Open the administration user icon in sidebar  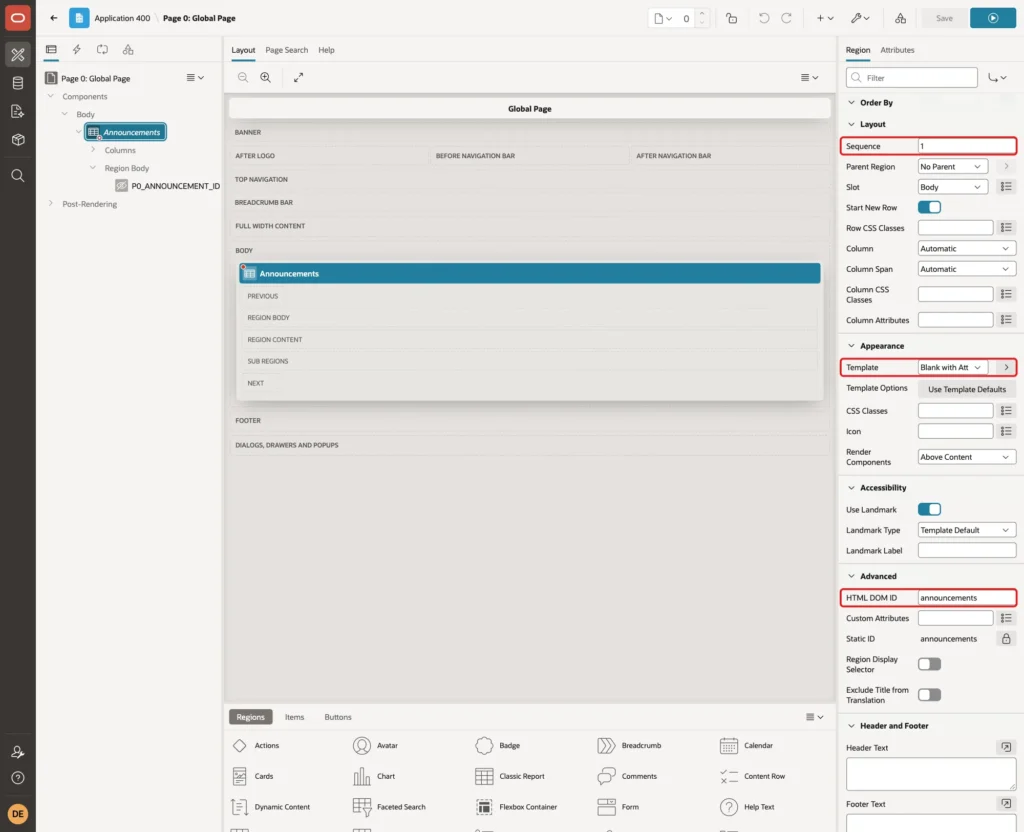click(18, 752)
